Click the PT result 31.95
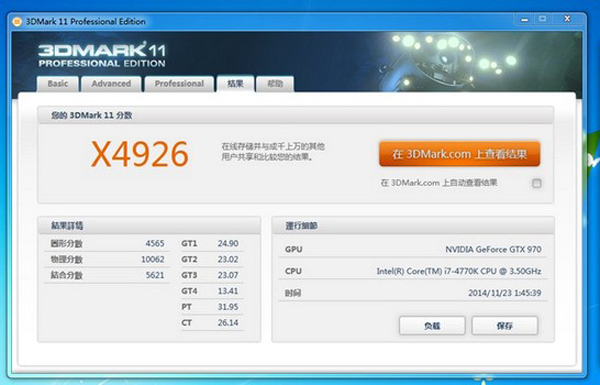 (228, 307)
